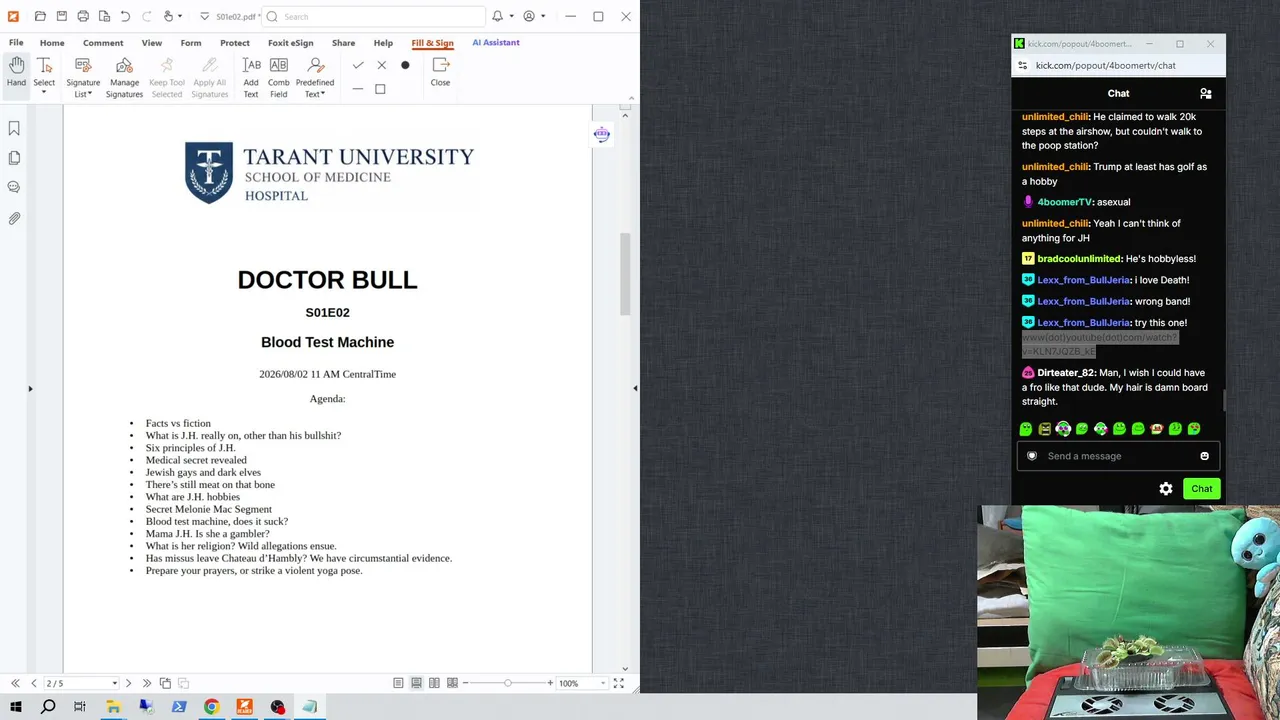Click the Search box in Foxit
1280x720 pixels.
coord(375,16)
